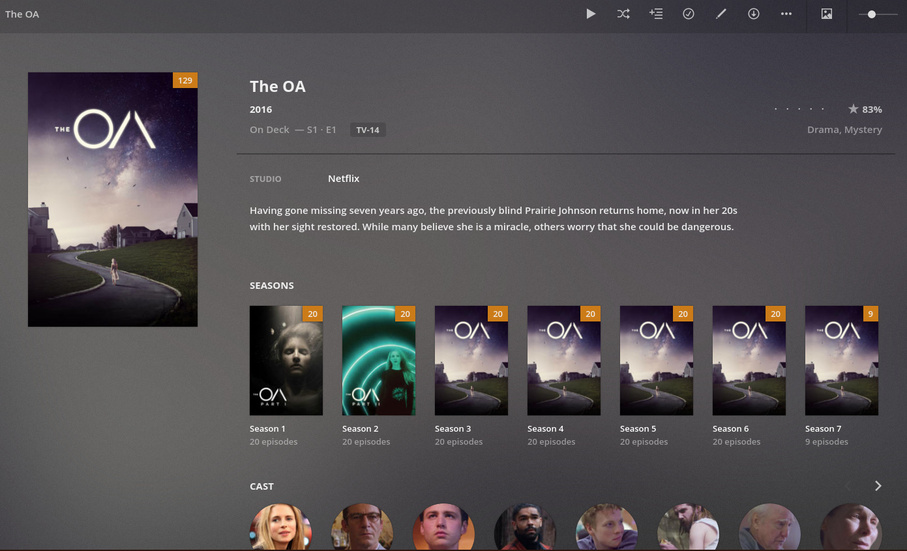907x551 pixels.
Task: Adjust the poster size slider
Action: pos(877,14)
